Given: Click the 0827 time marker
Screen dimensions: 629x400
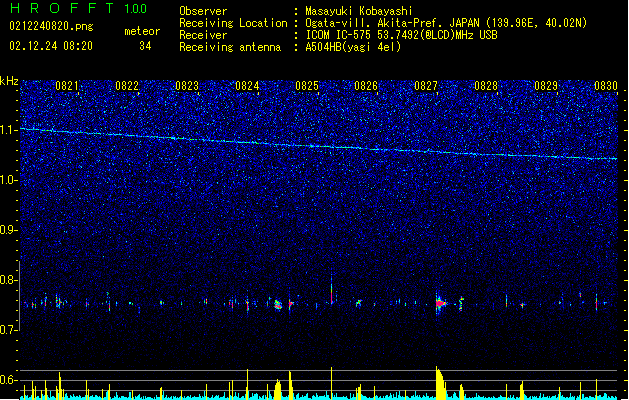Looking at the screenshot, I should [x=426, y=86].
